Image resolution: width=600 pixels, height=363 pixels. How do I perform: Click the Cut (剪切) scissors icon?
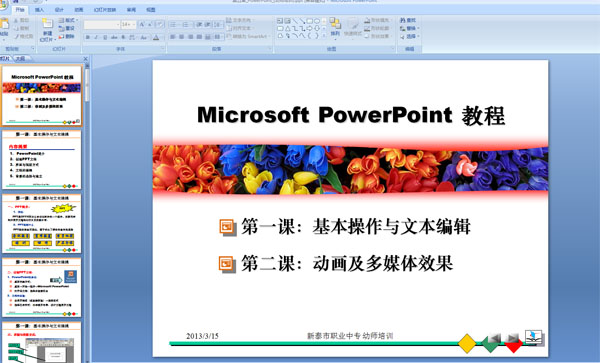16,20
